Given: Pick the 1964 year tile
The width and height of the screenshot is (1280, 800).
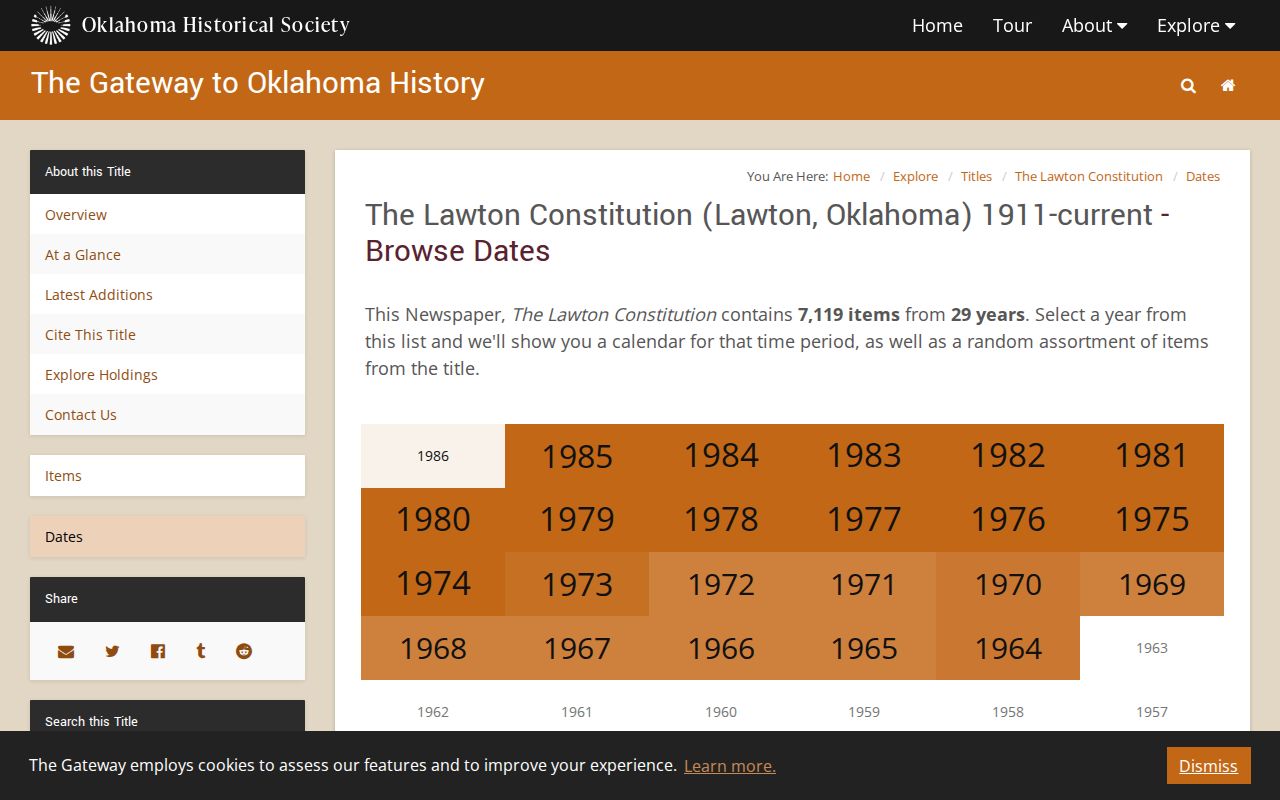Looking at the screenshot, I should click(1008, 648).
